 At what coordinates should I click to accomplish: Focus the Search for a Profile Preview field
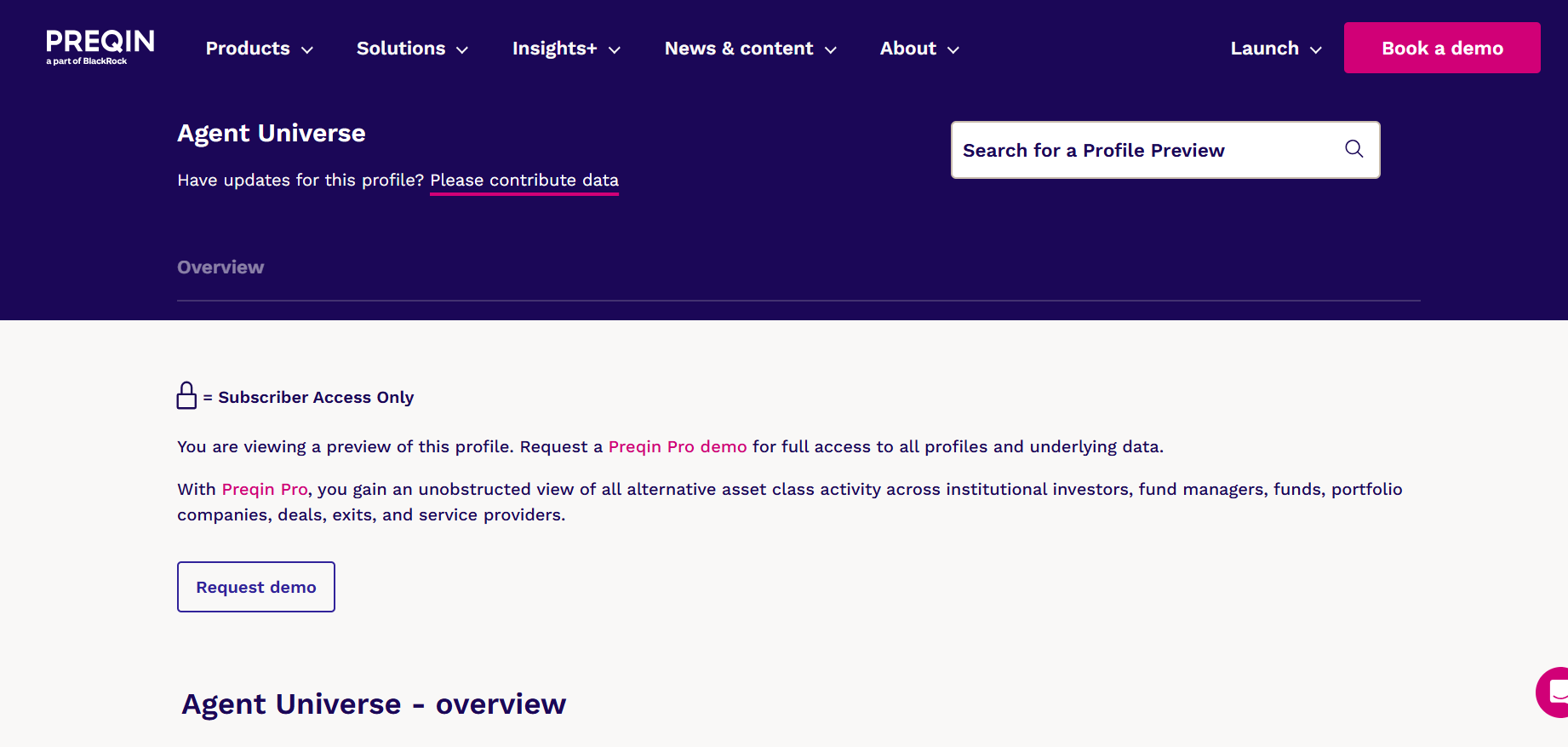pyautogui.click(x=1165, y=150)
